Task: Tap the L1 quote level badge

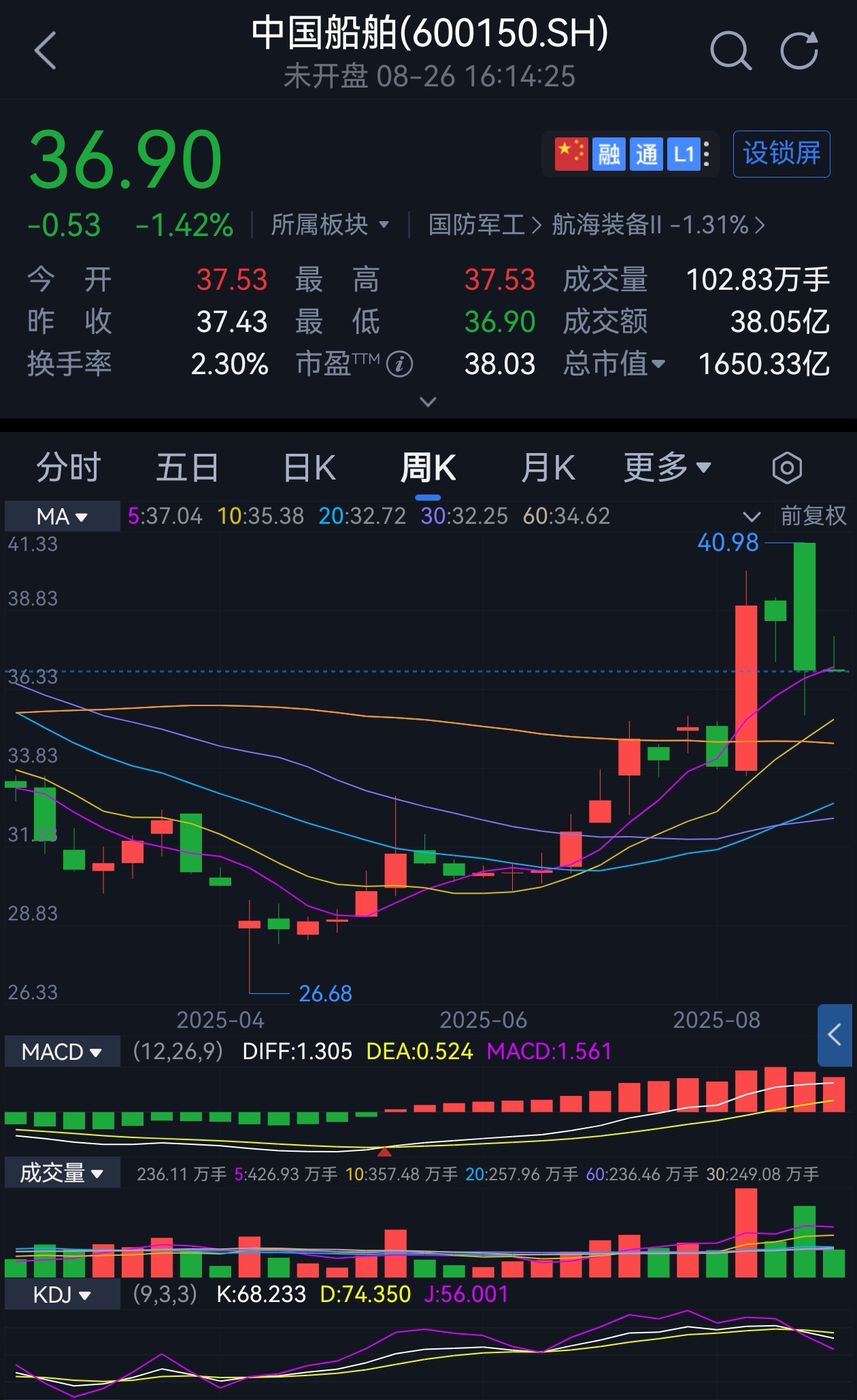Action: tap(683, 154)
